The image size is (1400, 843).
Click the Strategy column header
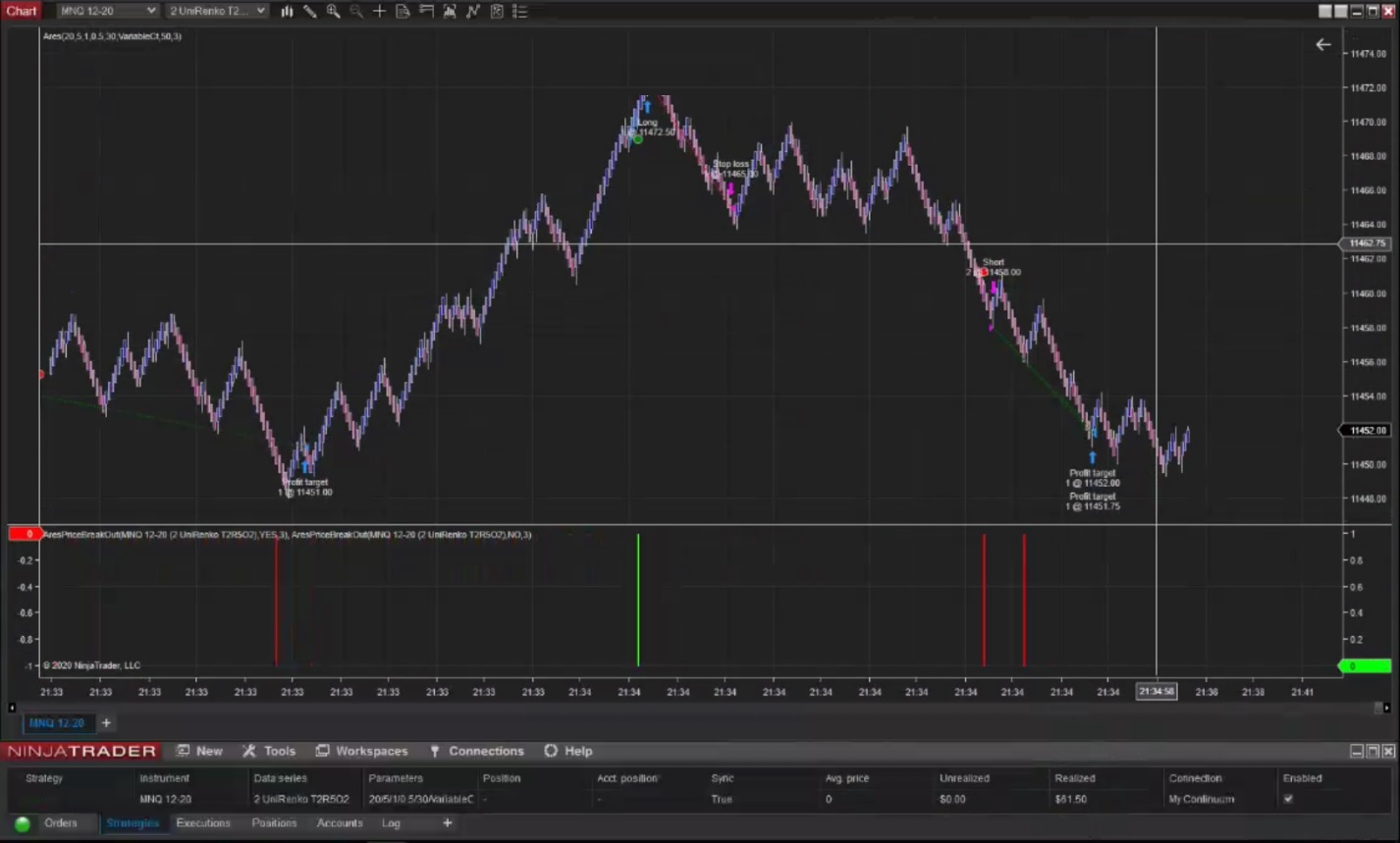click(x=44, y=778)
